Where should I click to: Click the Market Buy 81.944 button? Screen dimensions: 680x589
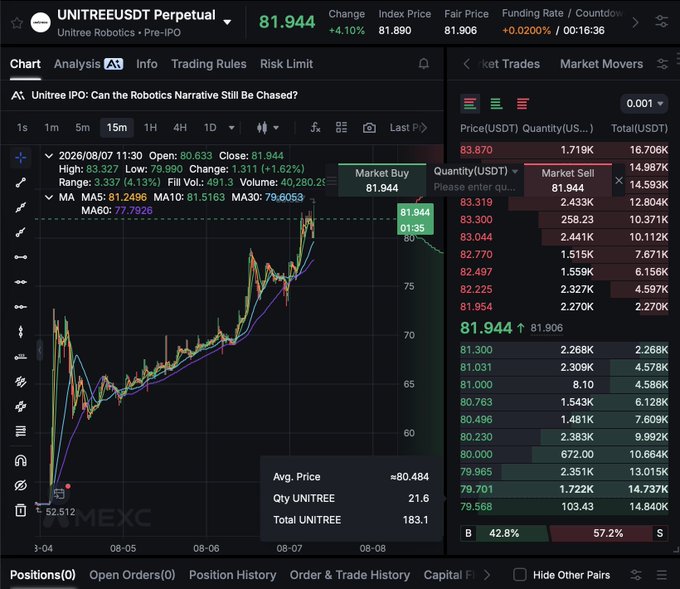point(382,180)
